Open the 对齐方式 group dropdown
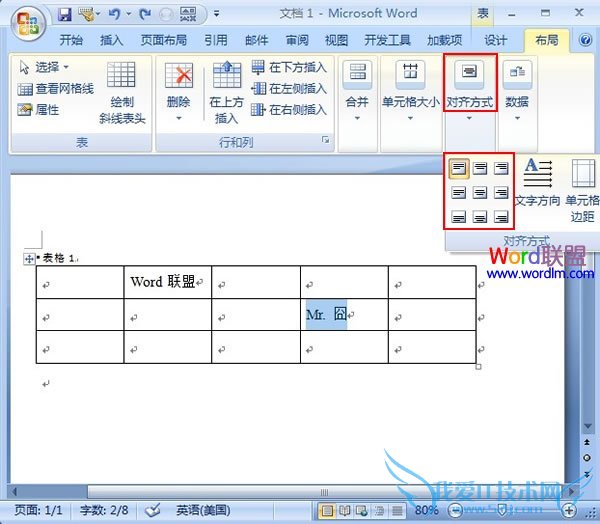 [470, 92]
